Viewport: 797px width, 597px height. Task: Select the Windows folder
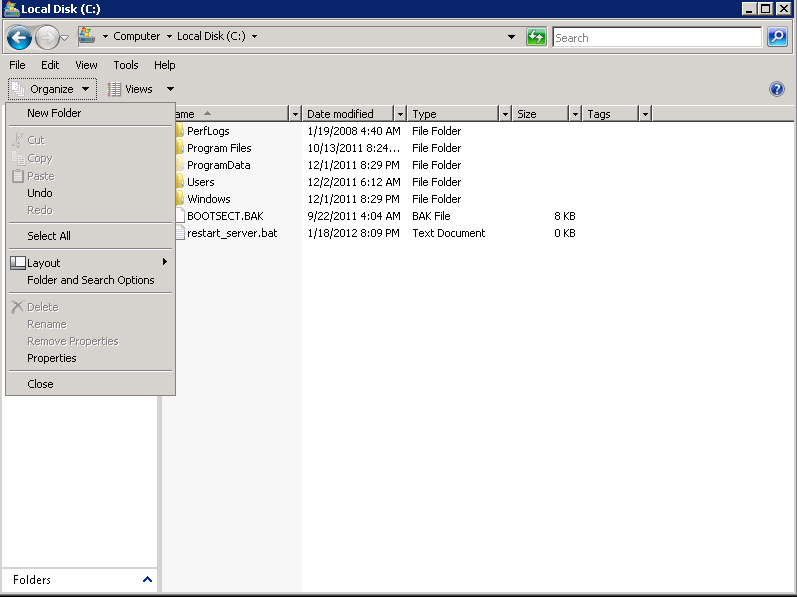point(208,199)
